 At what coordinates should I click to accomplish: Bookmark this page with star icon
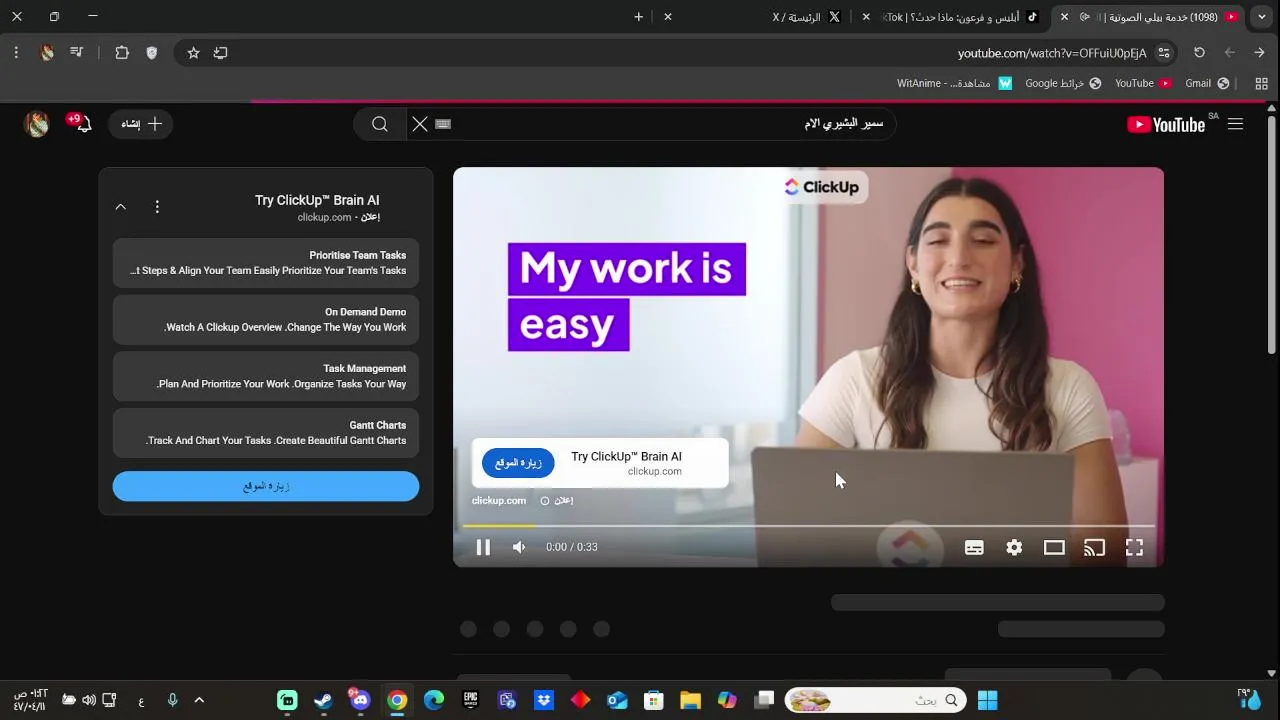[193, 53]
